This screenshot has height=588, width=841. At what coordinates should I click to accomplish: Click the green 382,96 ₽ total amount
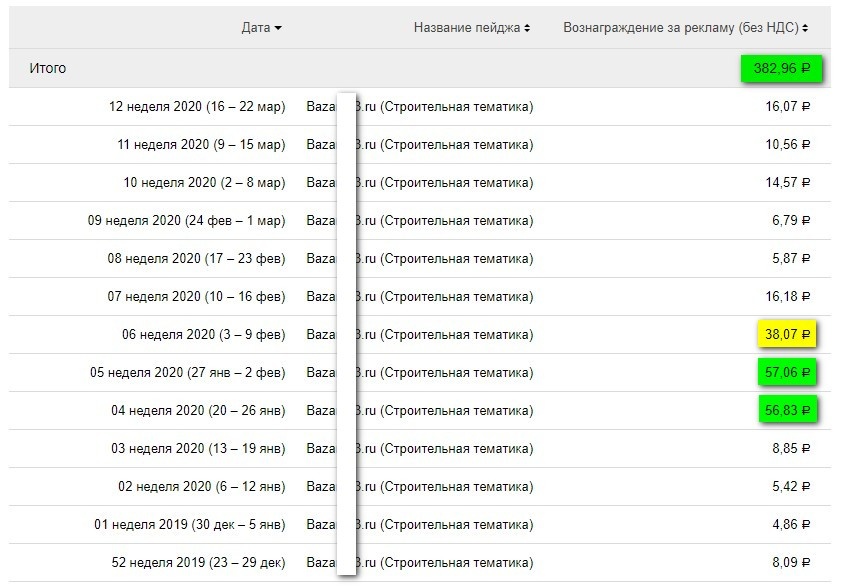tap(781, 69)
